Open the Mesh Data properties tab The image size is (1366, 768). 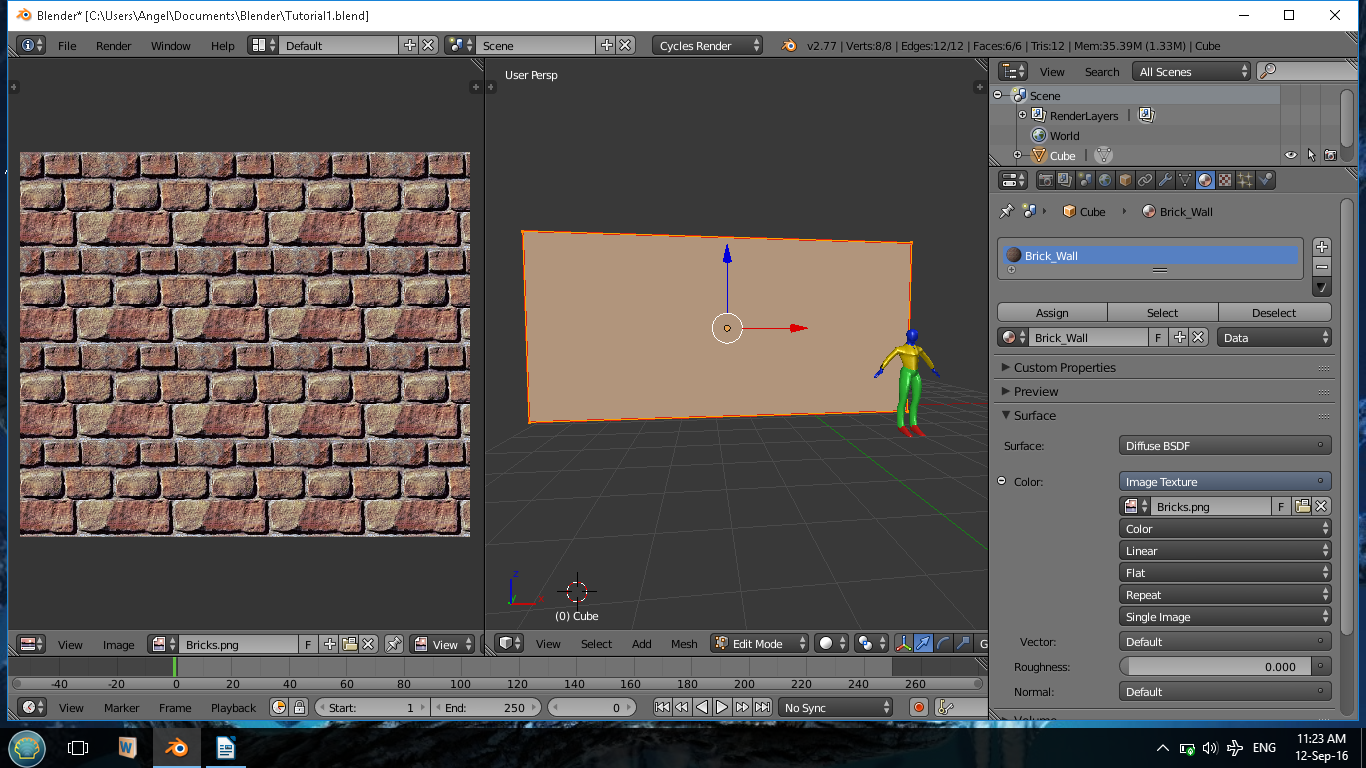(1185, 180)
